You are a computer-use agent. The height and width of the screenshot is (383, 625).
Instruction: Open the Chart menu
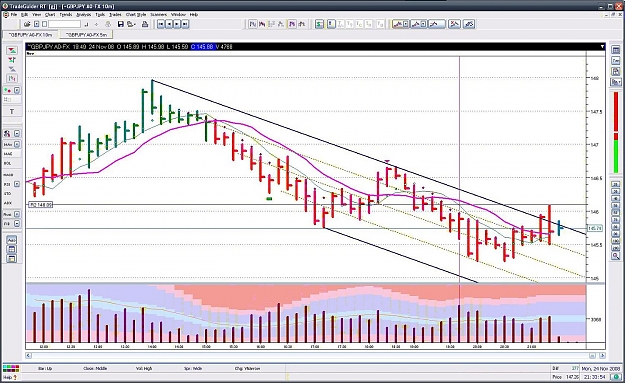(x=50, y=14)
